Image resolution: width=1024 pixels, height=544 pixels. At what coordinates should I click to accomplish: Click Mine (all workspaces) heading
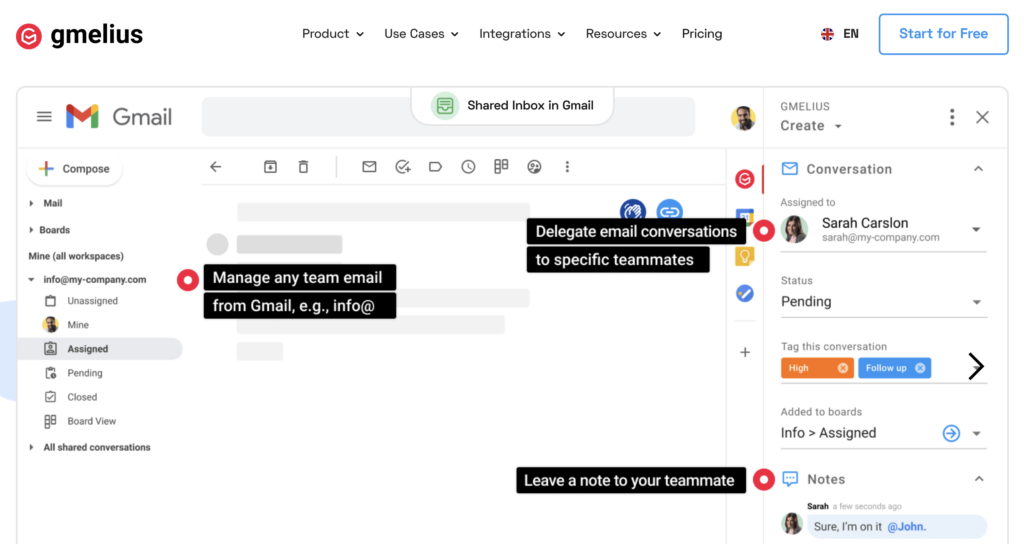click(x=76, y=257)
